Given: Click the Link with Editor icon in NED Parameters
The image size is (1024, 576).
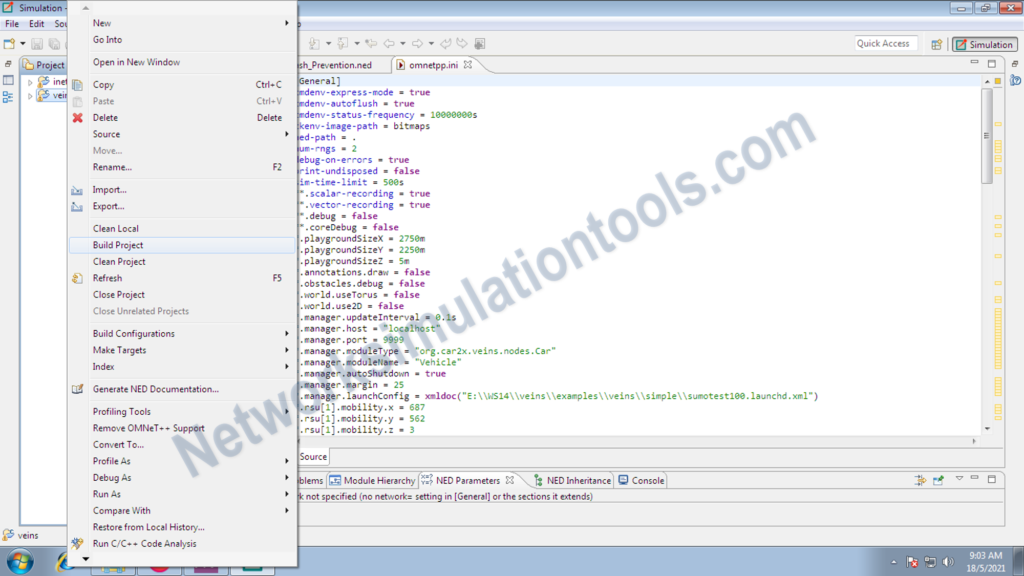Looking at the screenshot, I should coord(919,480).
